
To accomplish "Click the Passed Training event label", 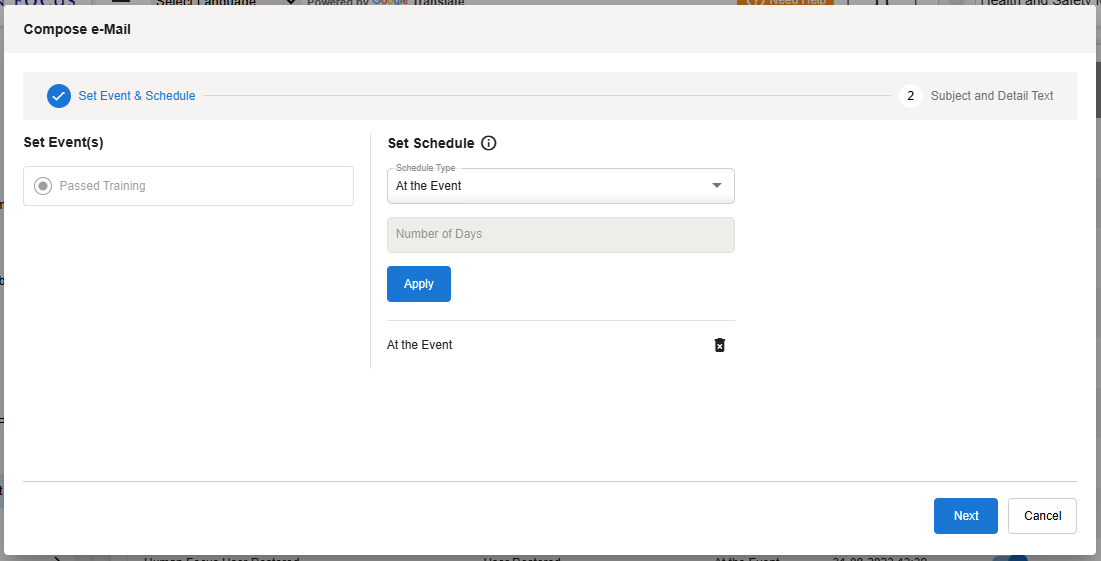I will point(102,186).
